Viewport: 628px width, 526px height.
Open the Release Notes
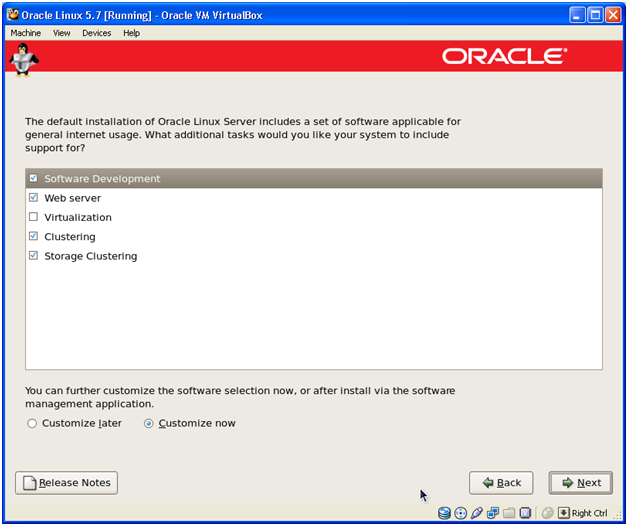(x=66, y=483)
